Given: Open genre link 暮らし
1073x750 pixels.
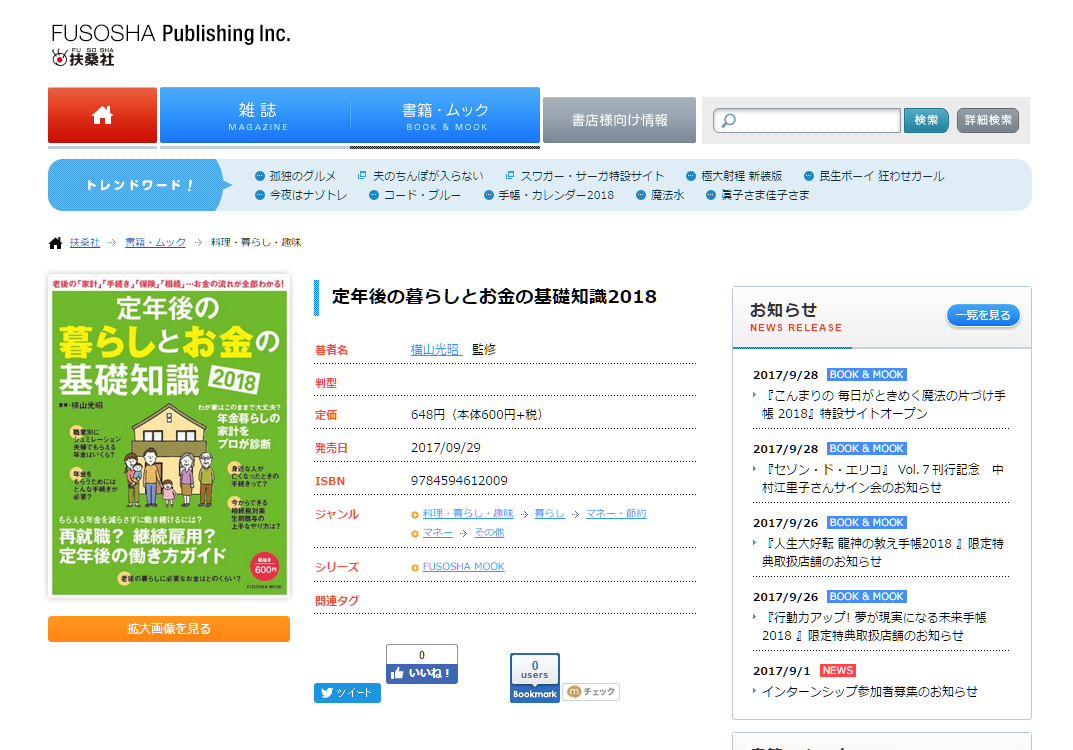Looking at the screenshot, I should [x=550, y=513].
